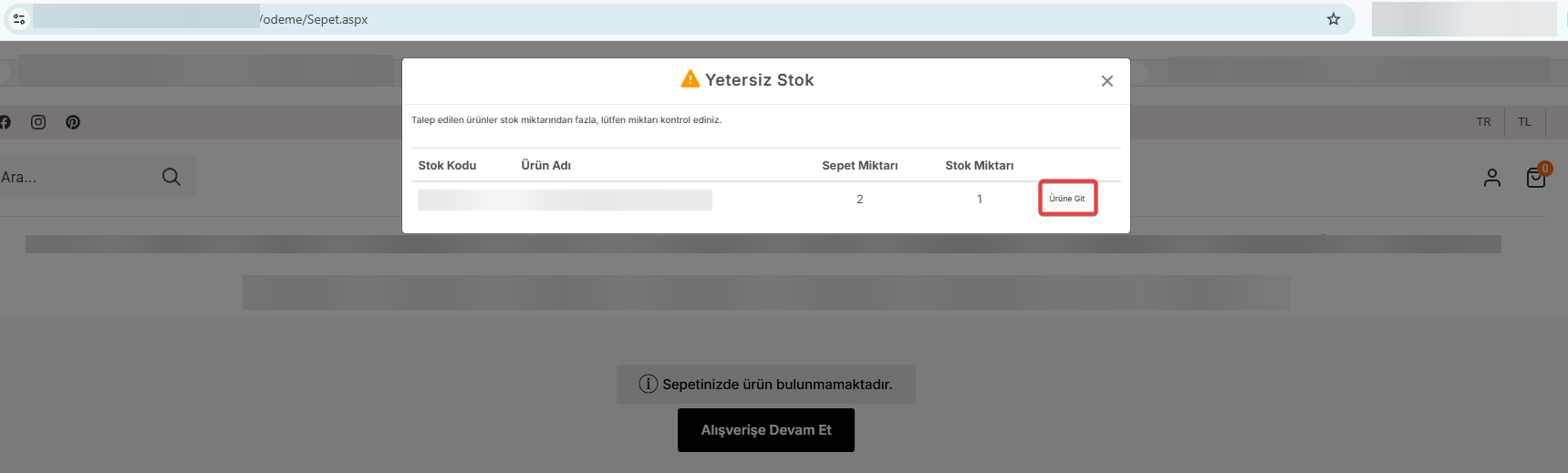Click the Sepet Miktarı column header
This screenshot has width=1568, height=473.
[x=860, y=166]
